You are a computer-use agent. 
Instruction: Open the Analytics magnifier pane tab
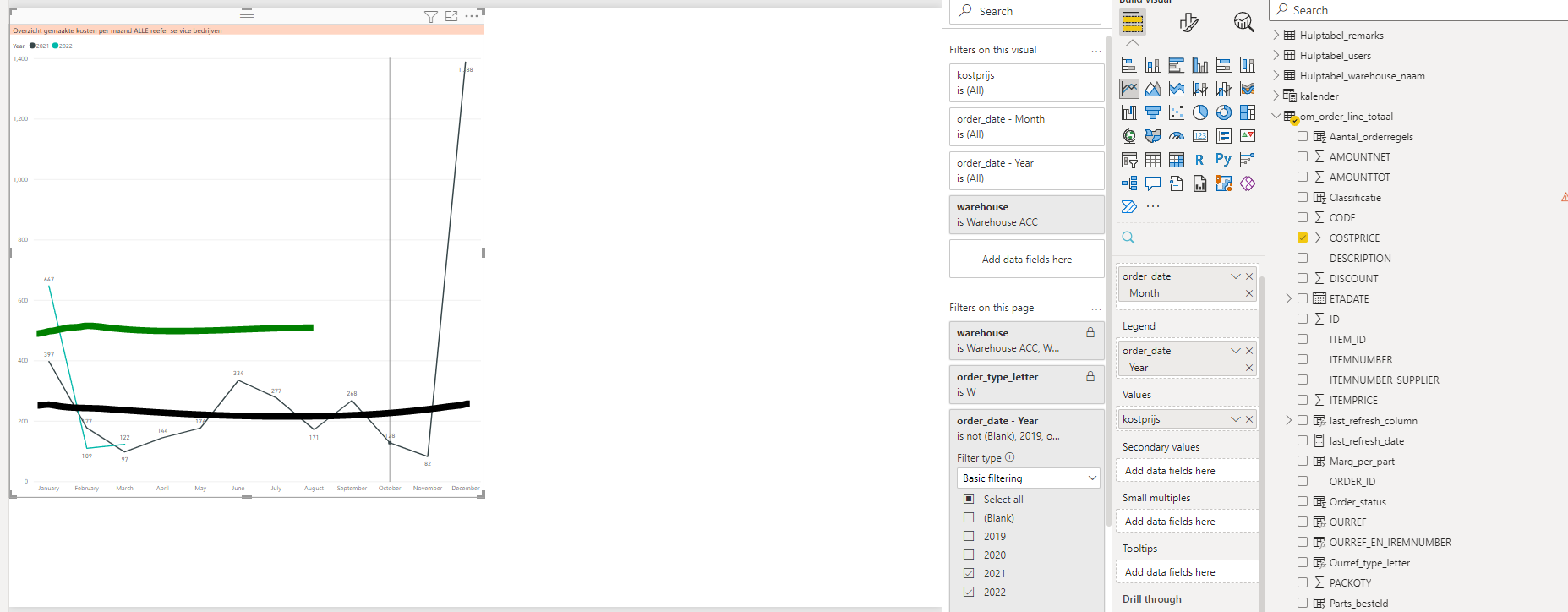coord(1243,22)
